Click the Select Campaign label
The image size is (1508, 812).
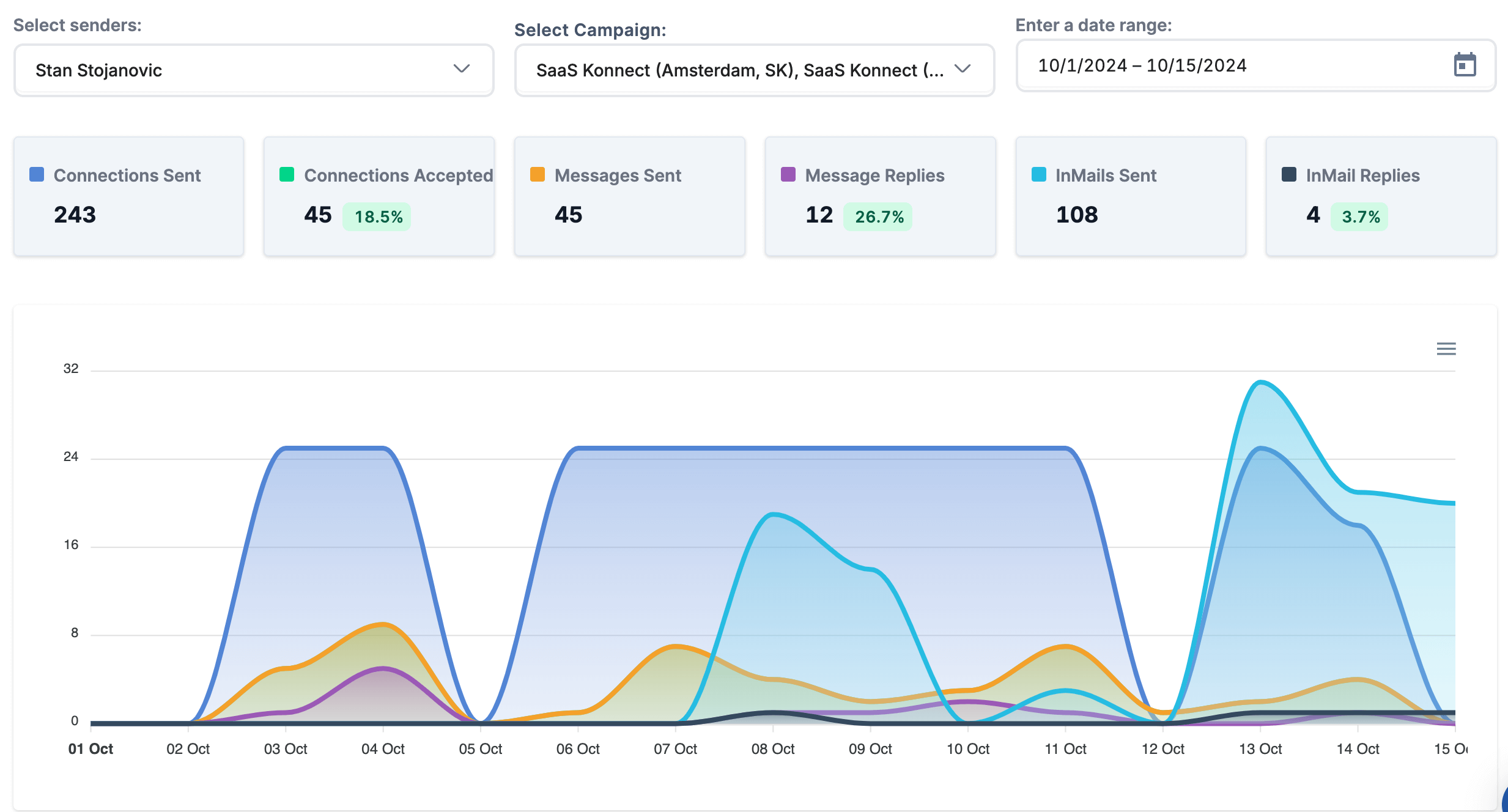[590, 30]
